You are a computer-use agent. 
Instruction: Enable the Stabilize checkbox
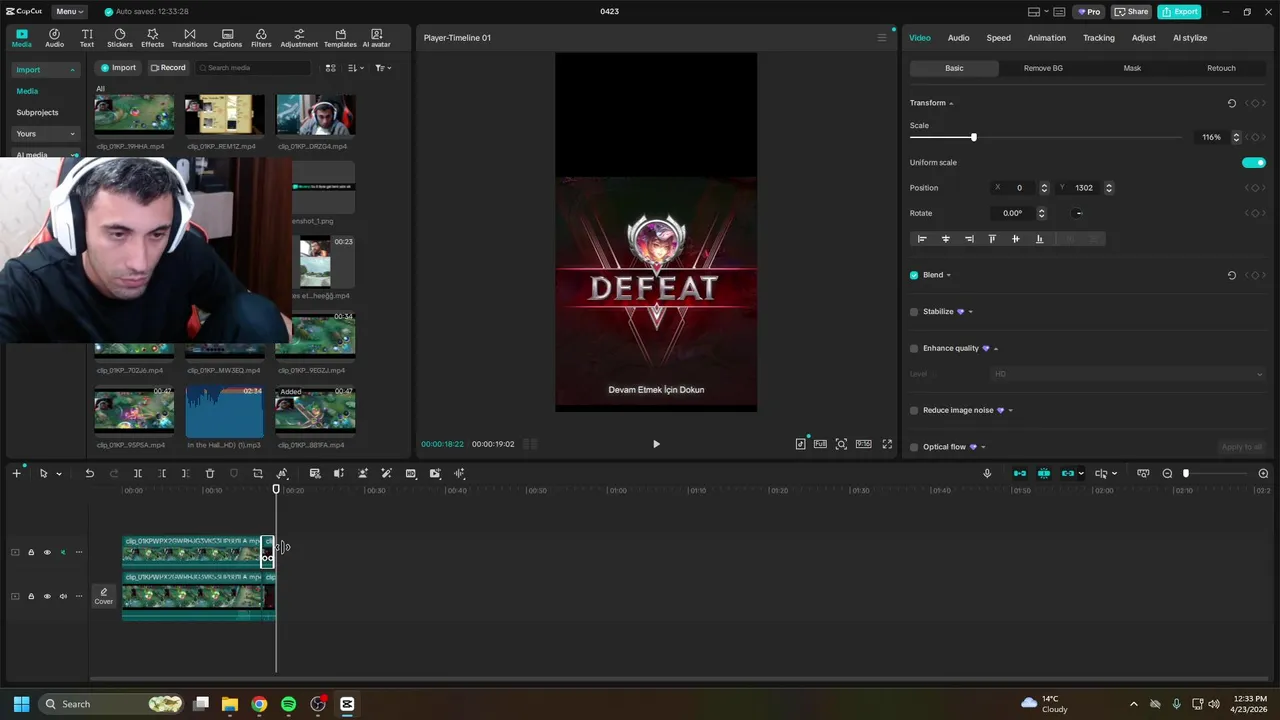[x=914, y=312]
